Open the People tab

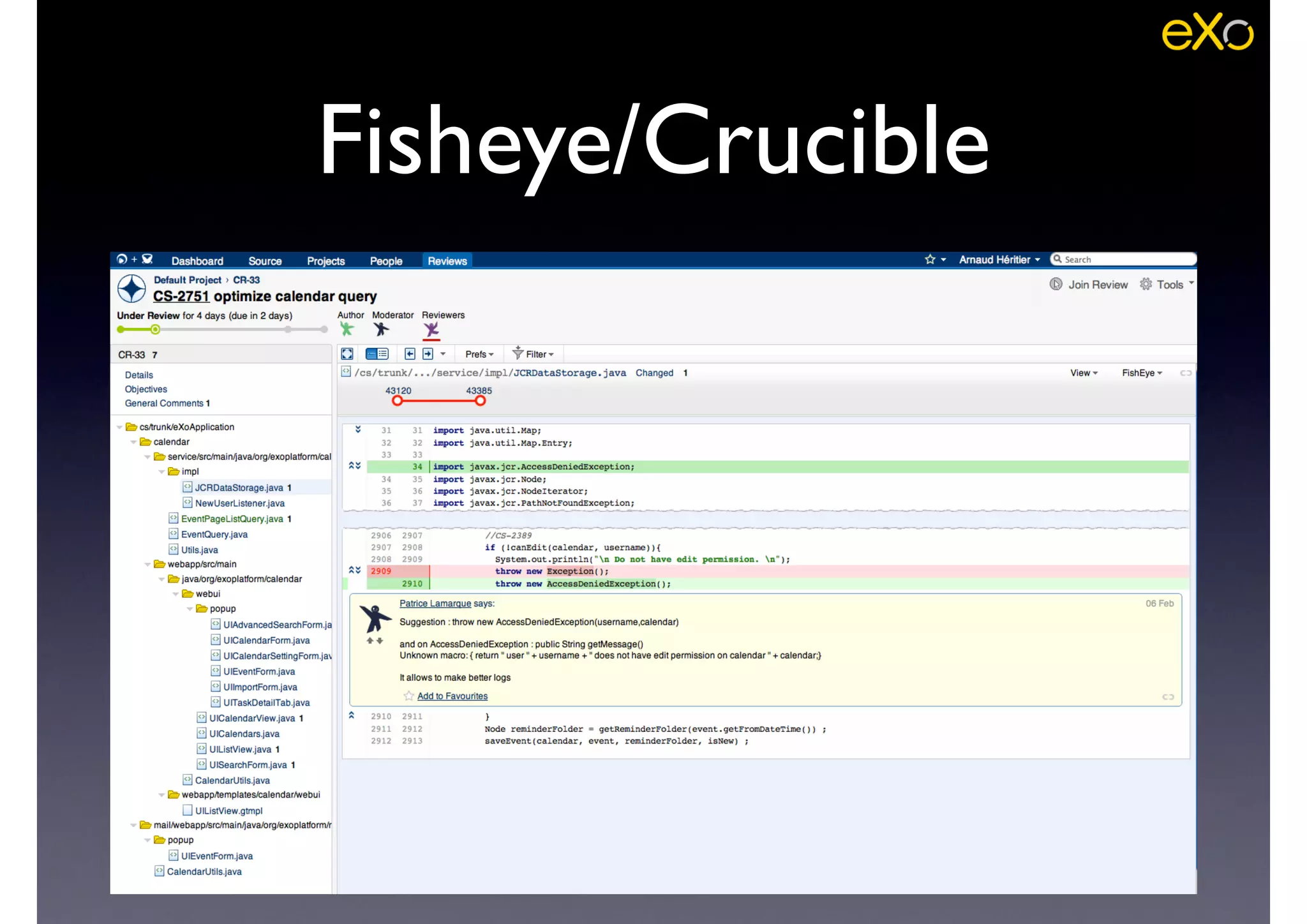pos(386,261)
